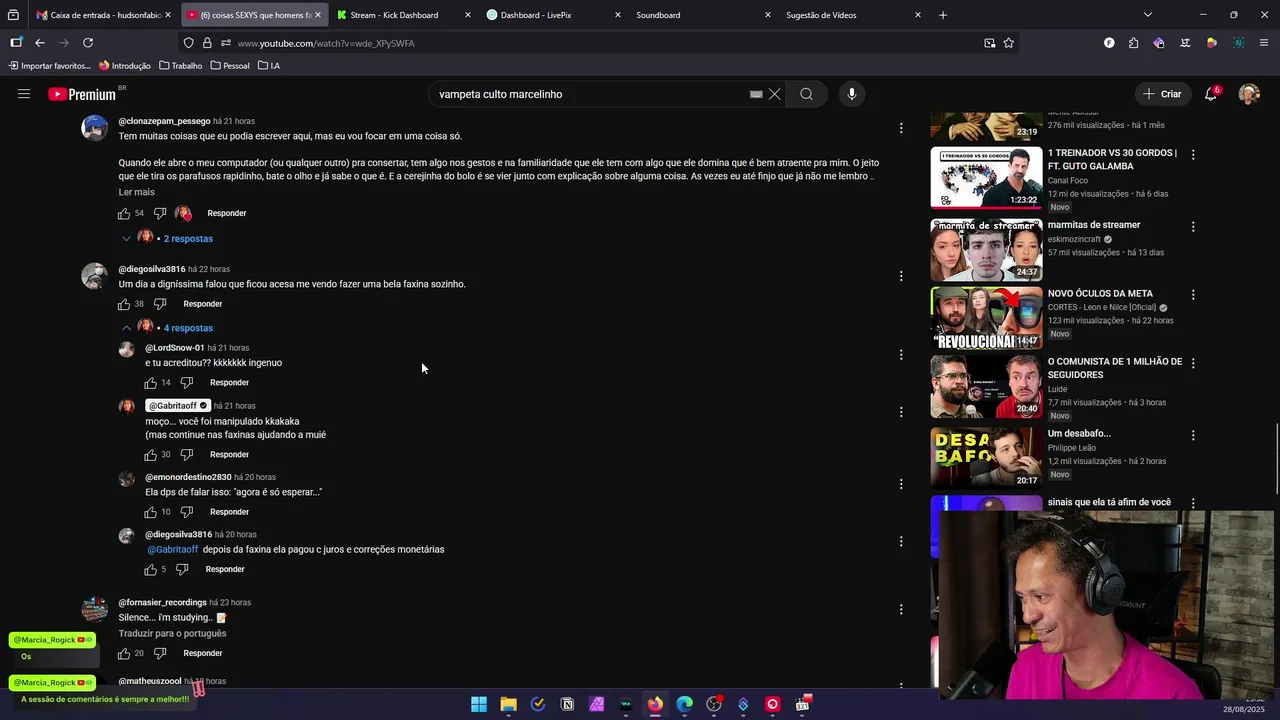Open the options menu for the NOVO ÓCULOS DA META video
The width and height of the screenshot is (1280, 720).
tap(1192, 295)
